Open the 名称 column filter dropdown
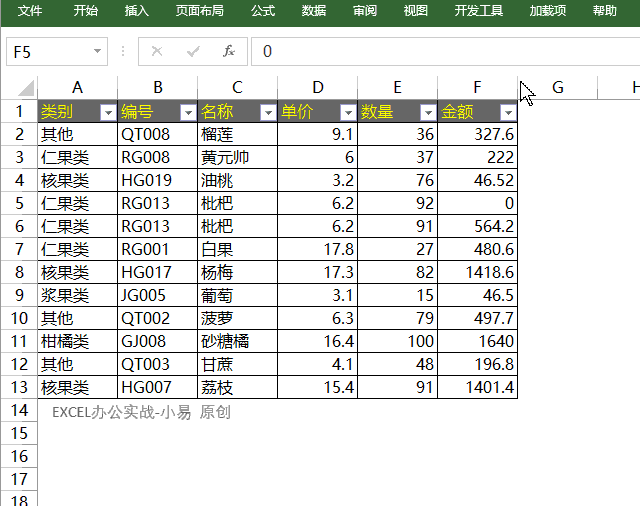Viewport: 640px width, 506px height. [x=268, y=112]
